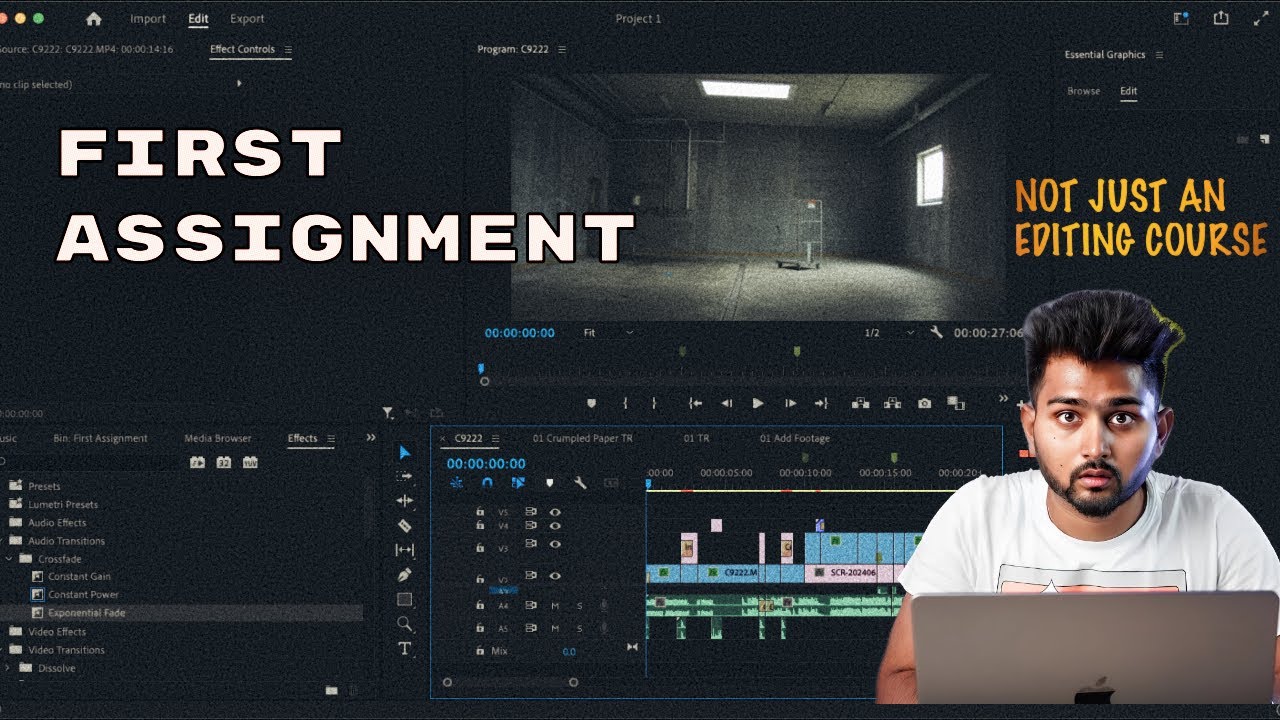The width and height of the screenshot is (1280, 720).
Task: Toggle V4 track output eye
Action: (555, 525)
